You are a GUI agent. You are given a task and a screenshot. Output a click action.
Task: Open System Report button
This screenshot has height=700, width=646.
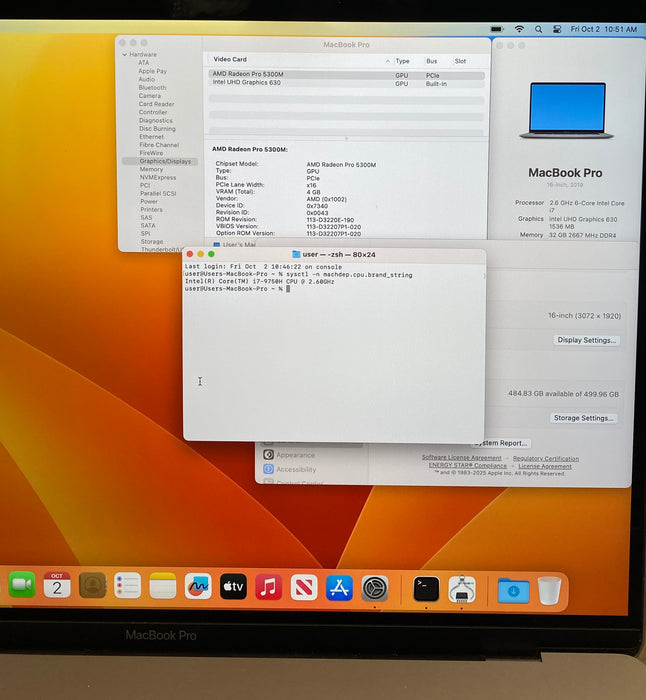[501, 443]
